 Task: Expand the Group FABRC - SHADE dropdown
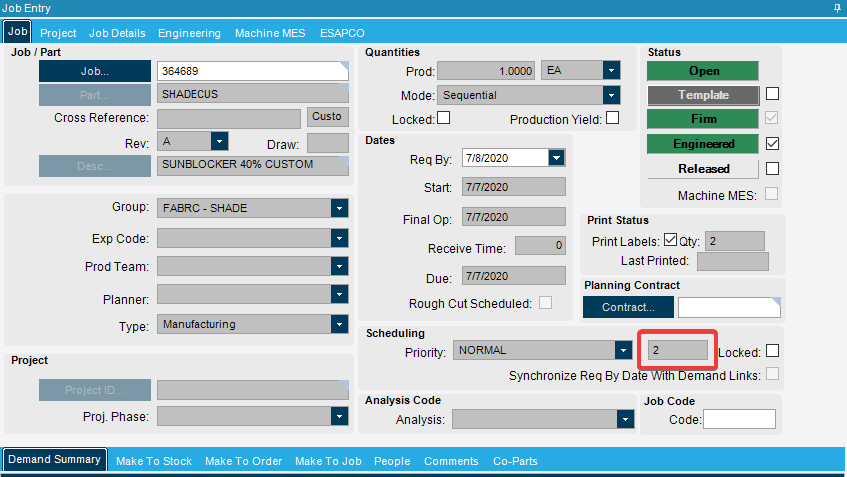(x=339, y=208)
